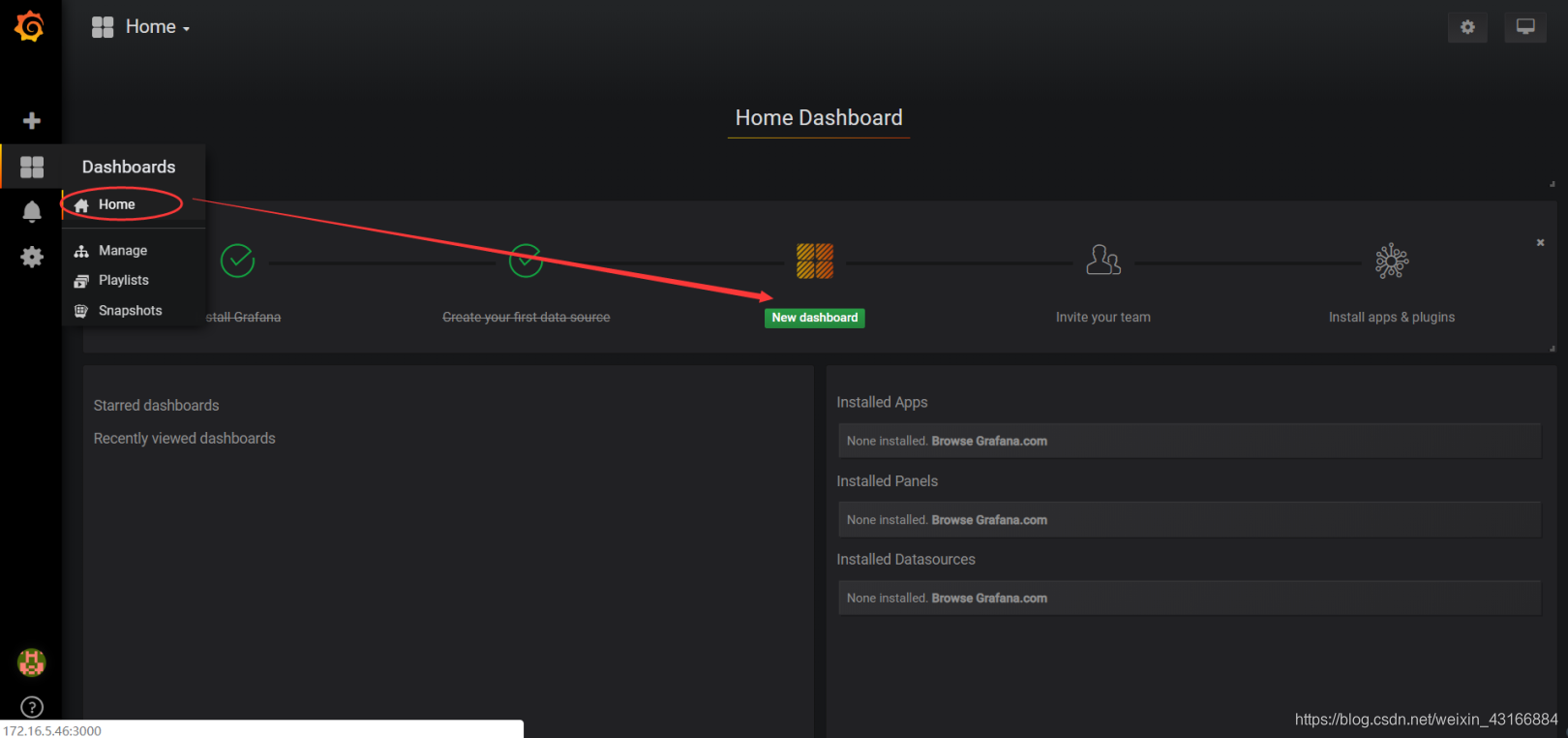Toggle the cycle view mode monitor icon
The height and width of the screenshot is (738, 1568).
1525,27
